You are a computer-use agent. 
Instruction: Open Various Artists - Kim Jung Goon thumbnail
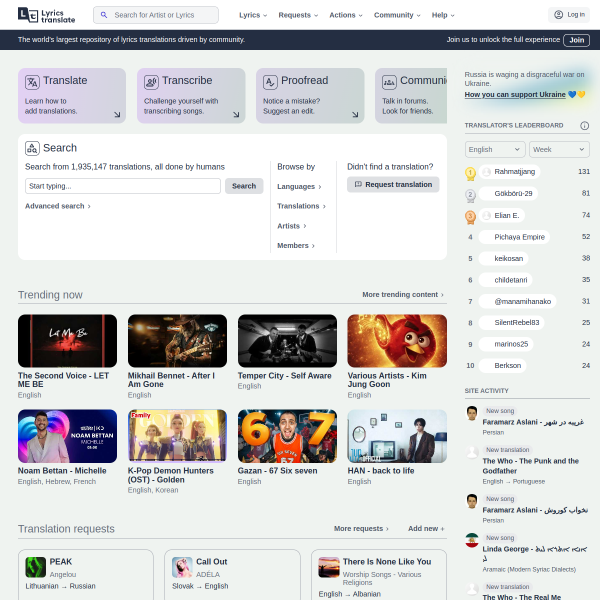pos(397,341)
